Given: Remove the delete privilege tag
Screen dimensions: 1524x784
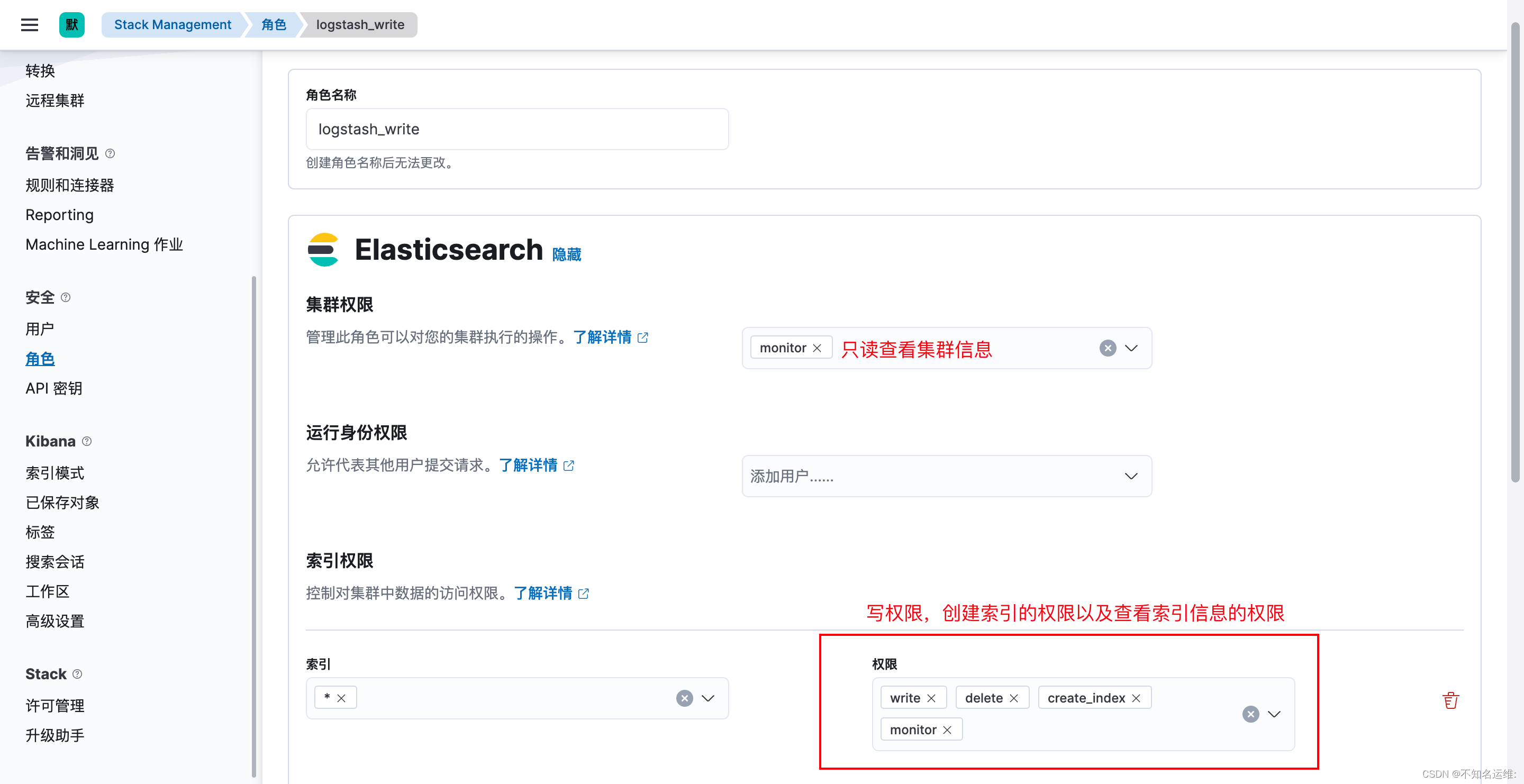Looking at the screenshot, I should click(1013, 698).
